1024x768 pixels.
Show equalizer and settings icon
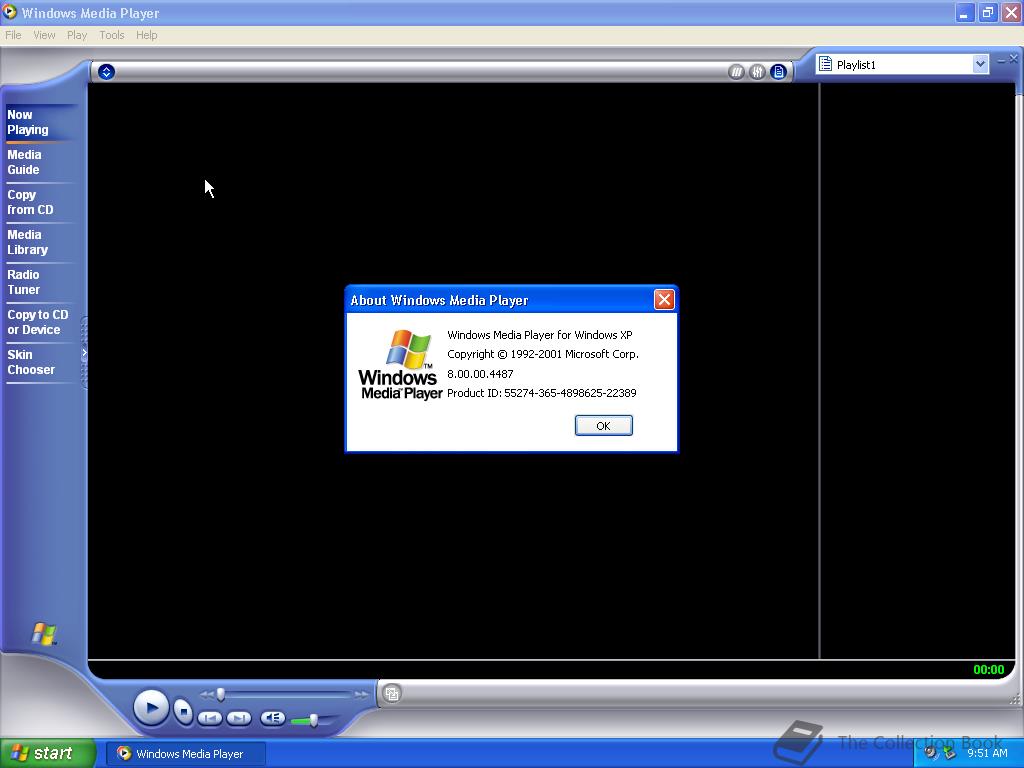[x=757, y=72]
